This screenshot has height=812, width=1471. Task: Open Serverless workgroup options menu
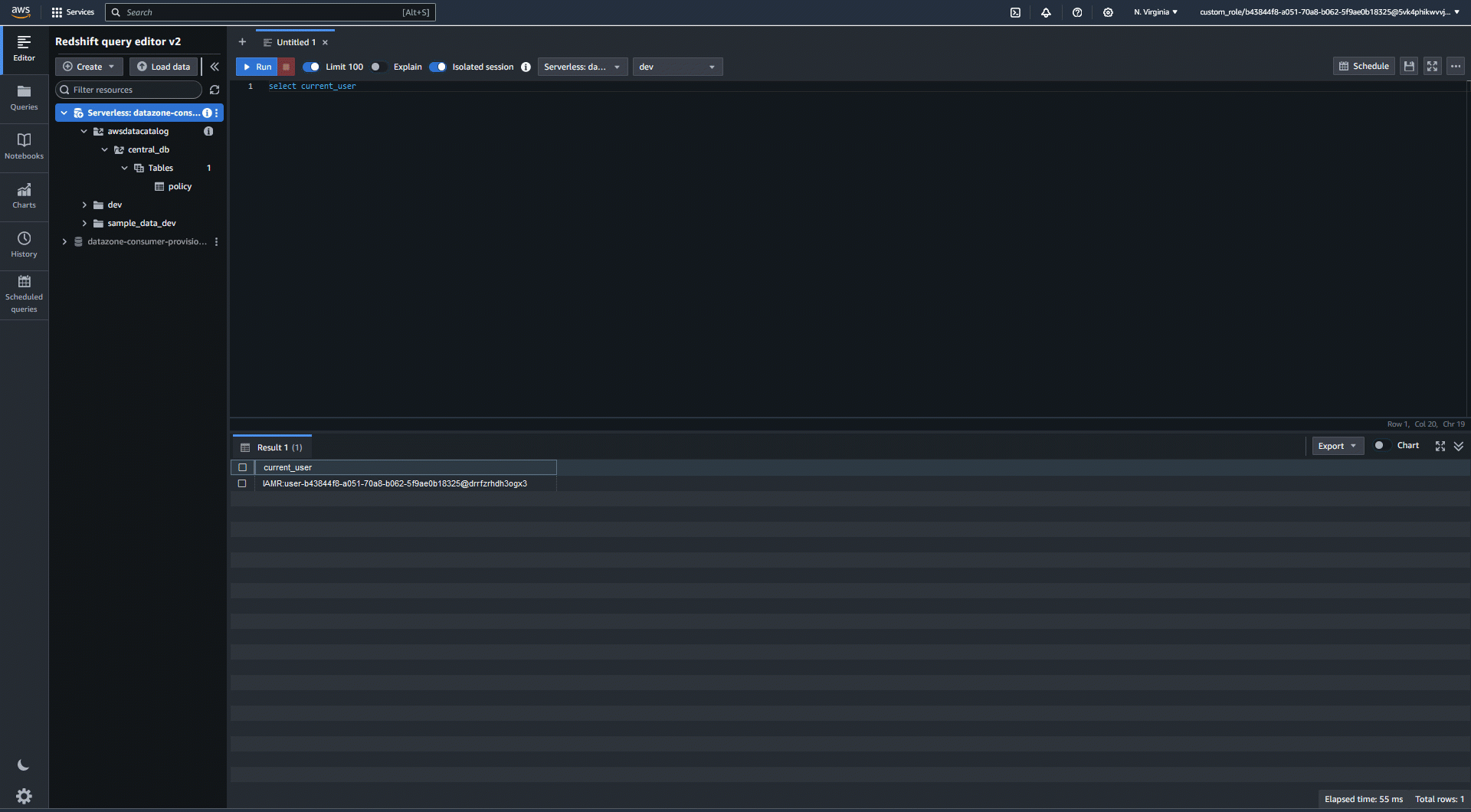pyautogui.click(x=217, y=113)
